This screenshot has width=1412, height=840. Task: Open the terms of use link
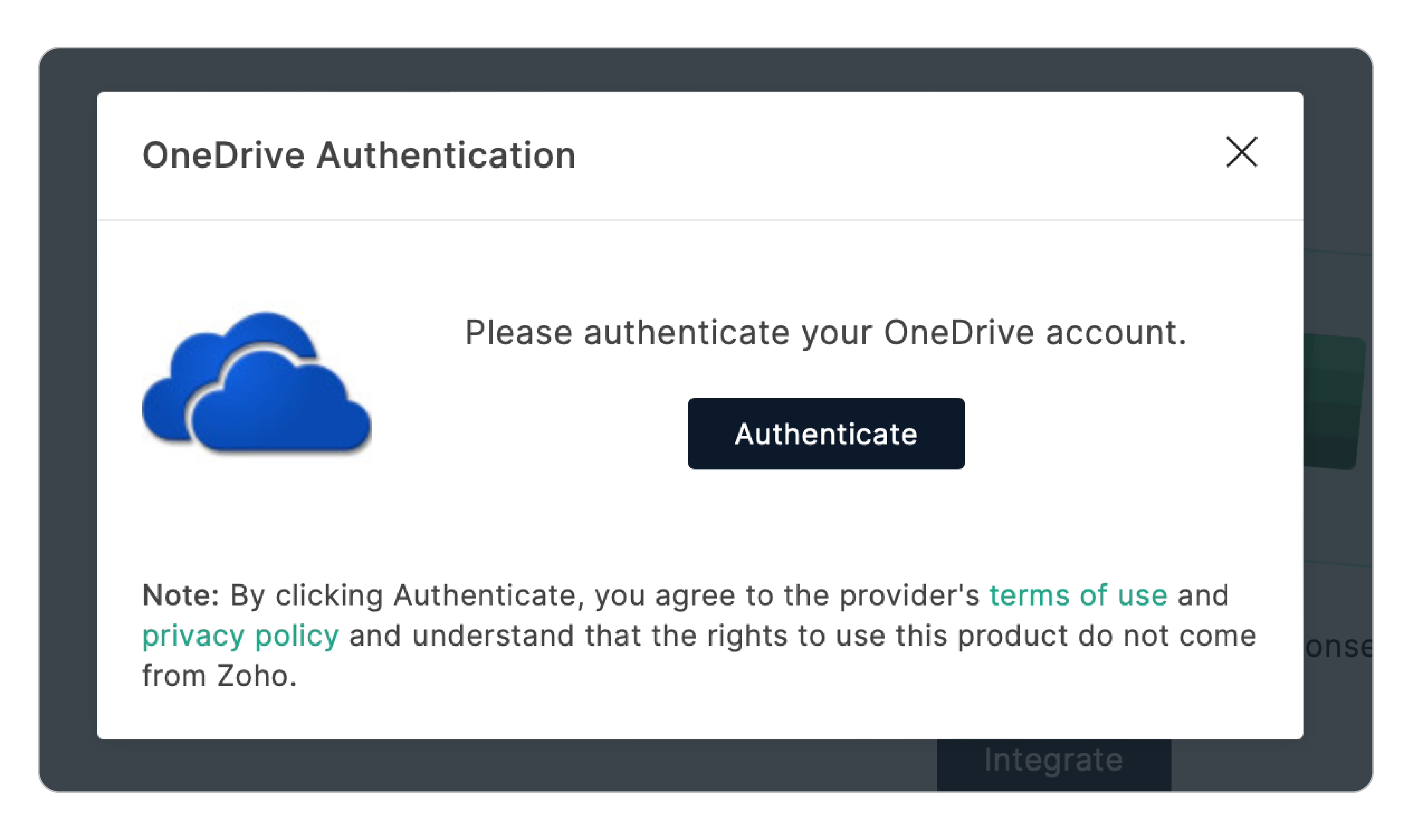[1078, 595]
